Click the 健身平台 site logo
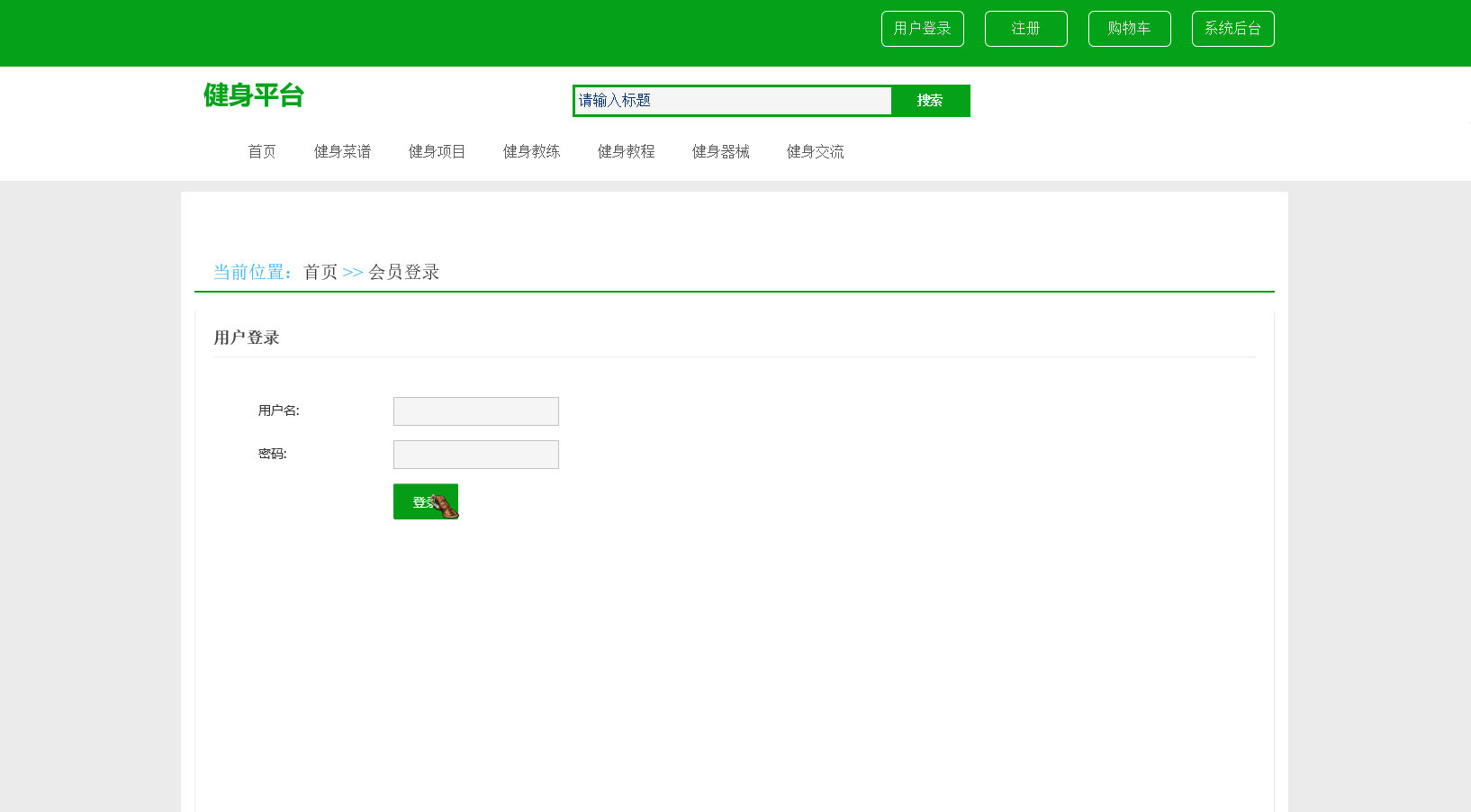The height and width of the screenshot is (812, 1471). [x=254, y=95]
